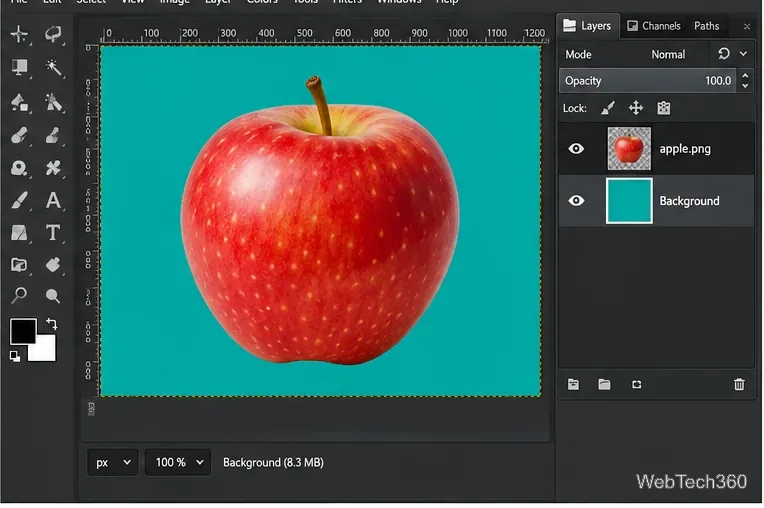Select the teal Background layer thumbnail
This screenshot has width=764, height=508.
(629, 201)
